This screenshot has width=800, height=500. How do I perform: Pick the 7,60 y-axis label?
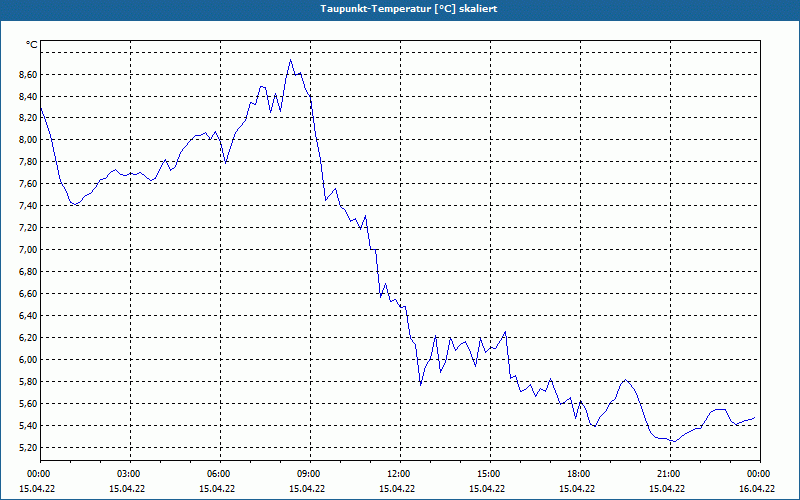[x=28, y=184]
